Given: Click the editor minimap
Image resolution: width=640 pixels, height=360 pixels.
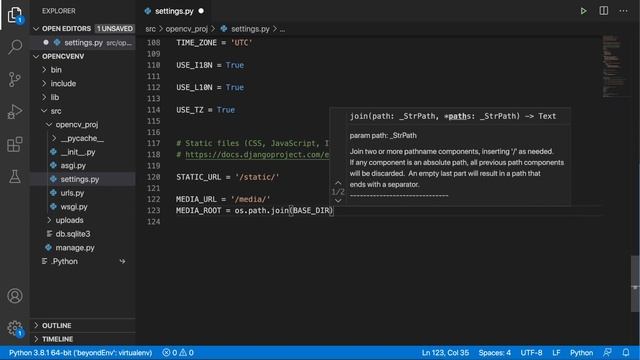Looking at the screenshot, I should pyautogui.click(x=614, y=66).
